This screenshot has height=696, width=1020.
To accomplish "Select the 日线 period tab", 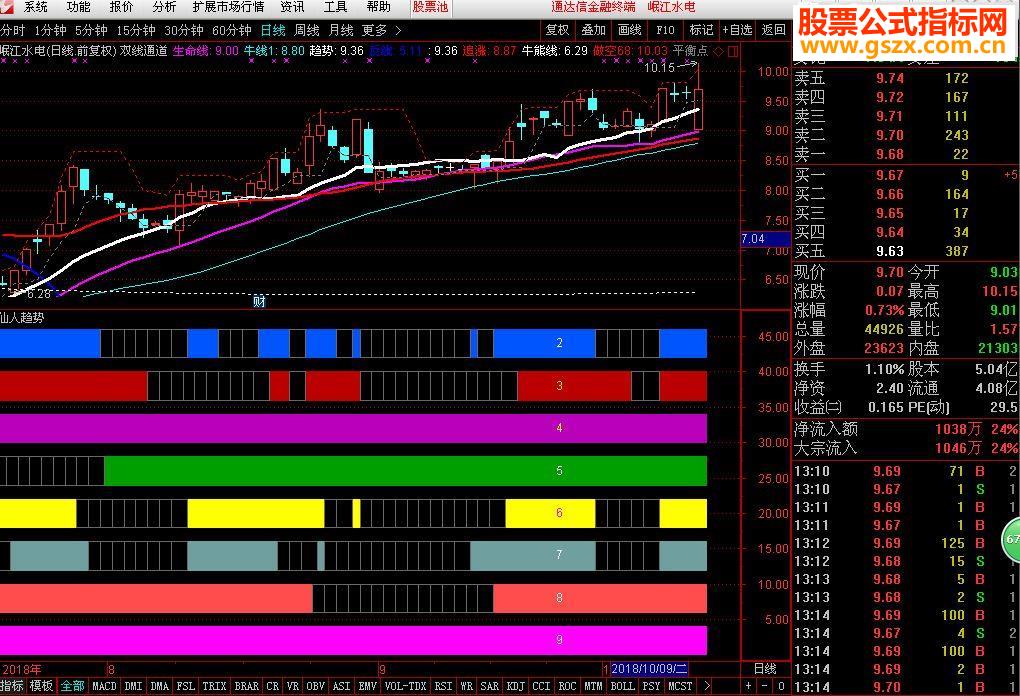I will pos(273,30).
